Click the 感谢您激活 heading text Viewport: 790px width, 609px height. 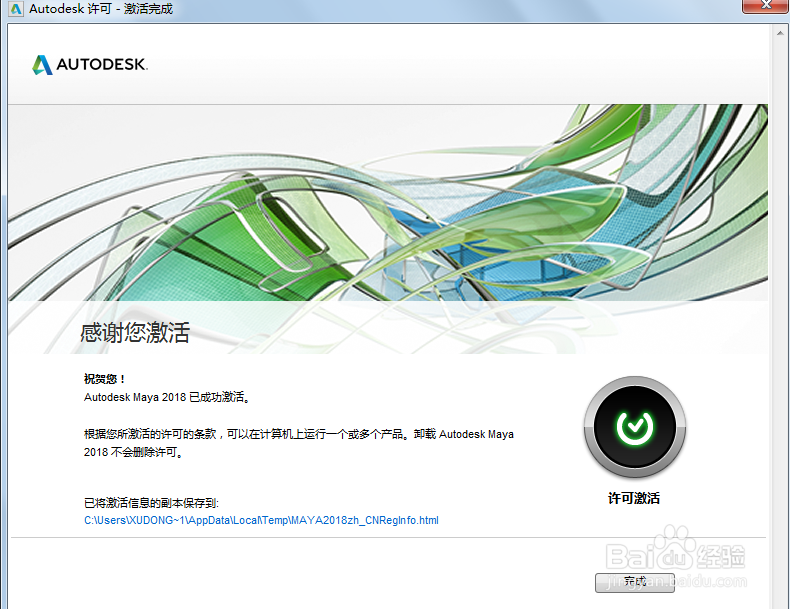[x=135, y=332]
